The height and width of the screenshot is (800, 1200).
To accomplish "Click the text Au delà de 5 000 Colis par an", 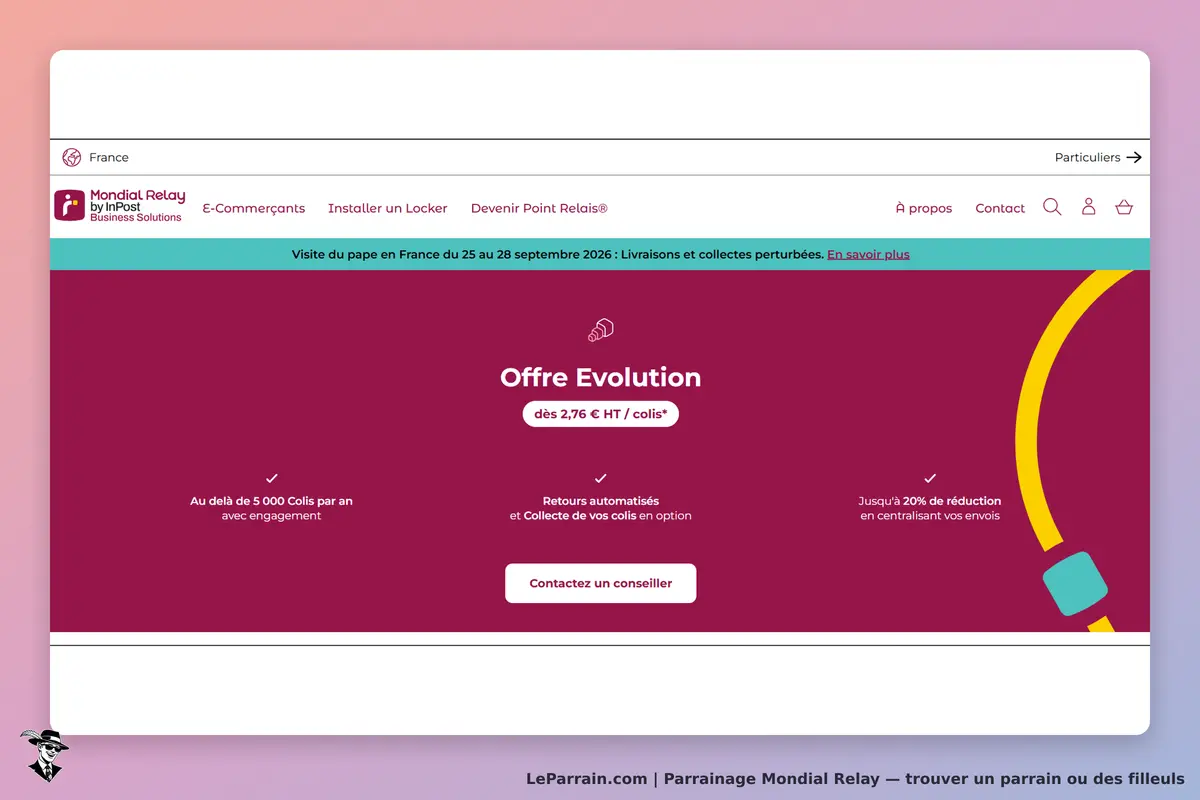I will tap(272, 501).
